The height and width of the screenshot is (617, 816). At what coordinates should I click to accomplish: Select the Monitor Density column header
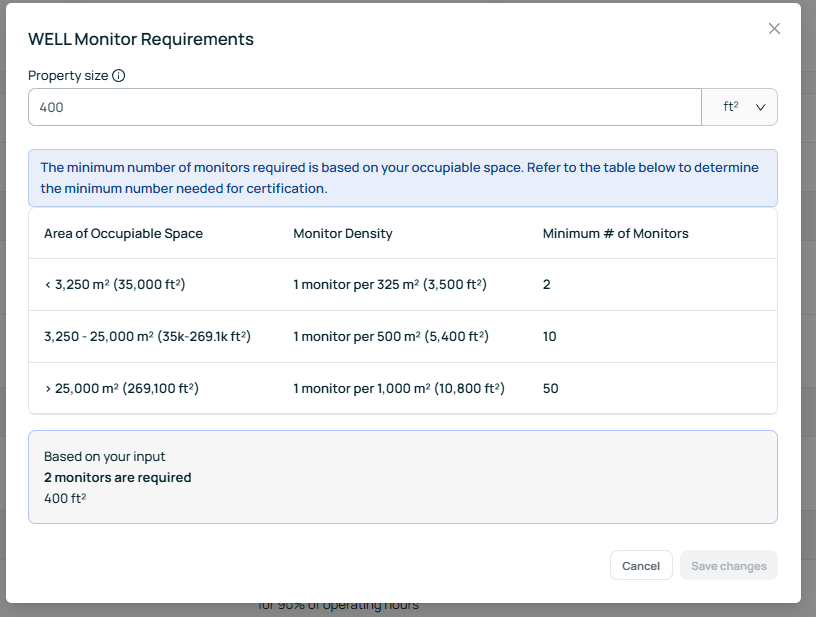coord(342,234)
